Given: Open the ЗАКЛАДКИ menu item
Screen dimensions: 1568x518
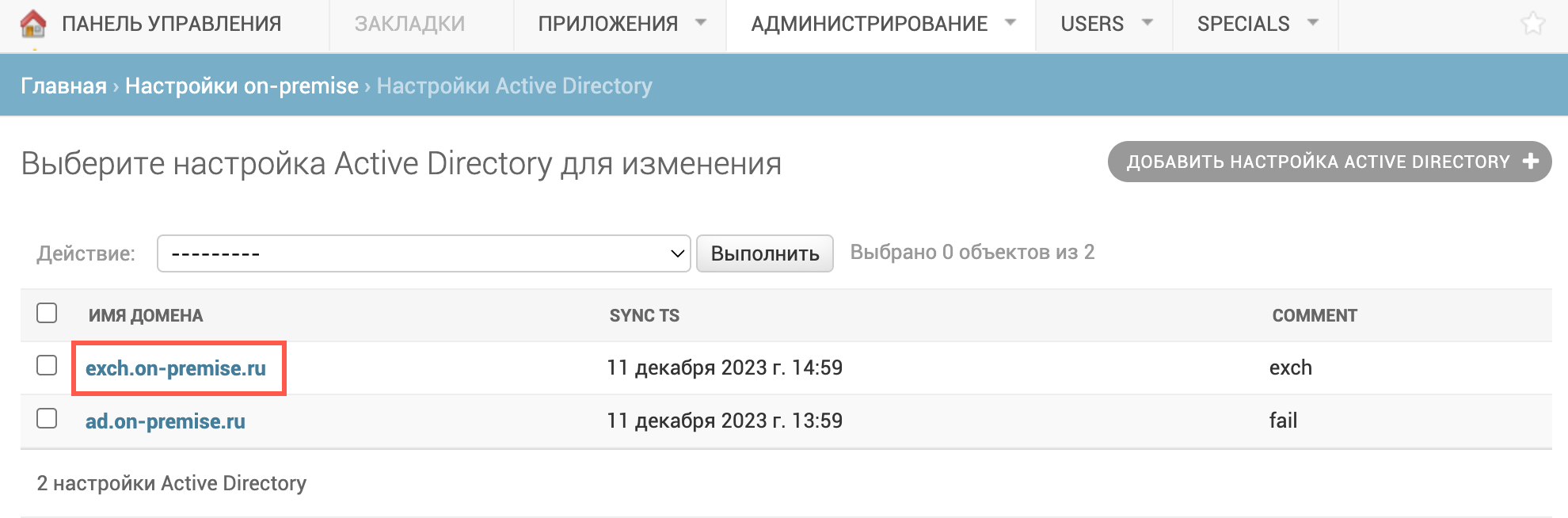Looking at the screenshot, I should (409, 24).
